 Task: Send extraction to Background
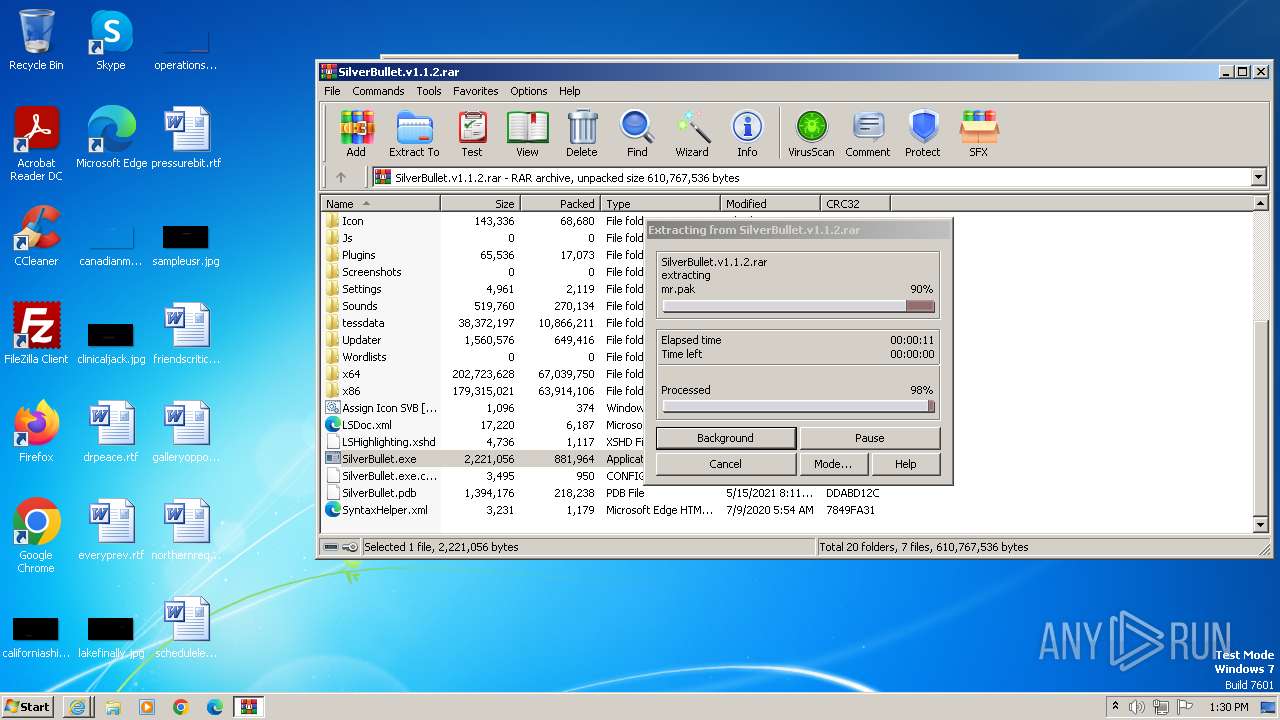pos(725,438)
